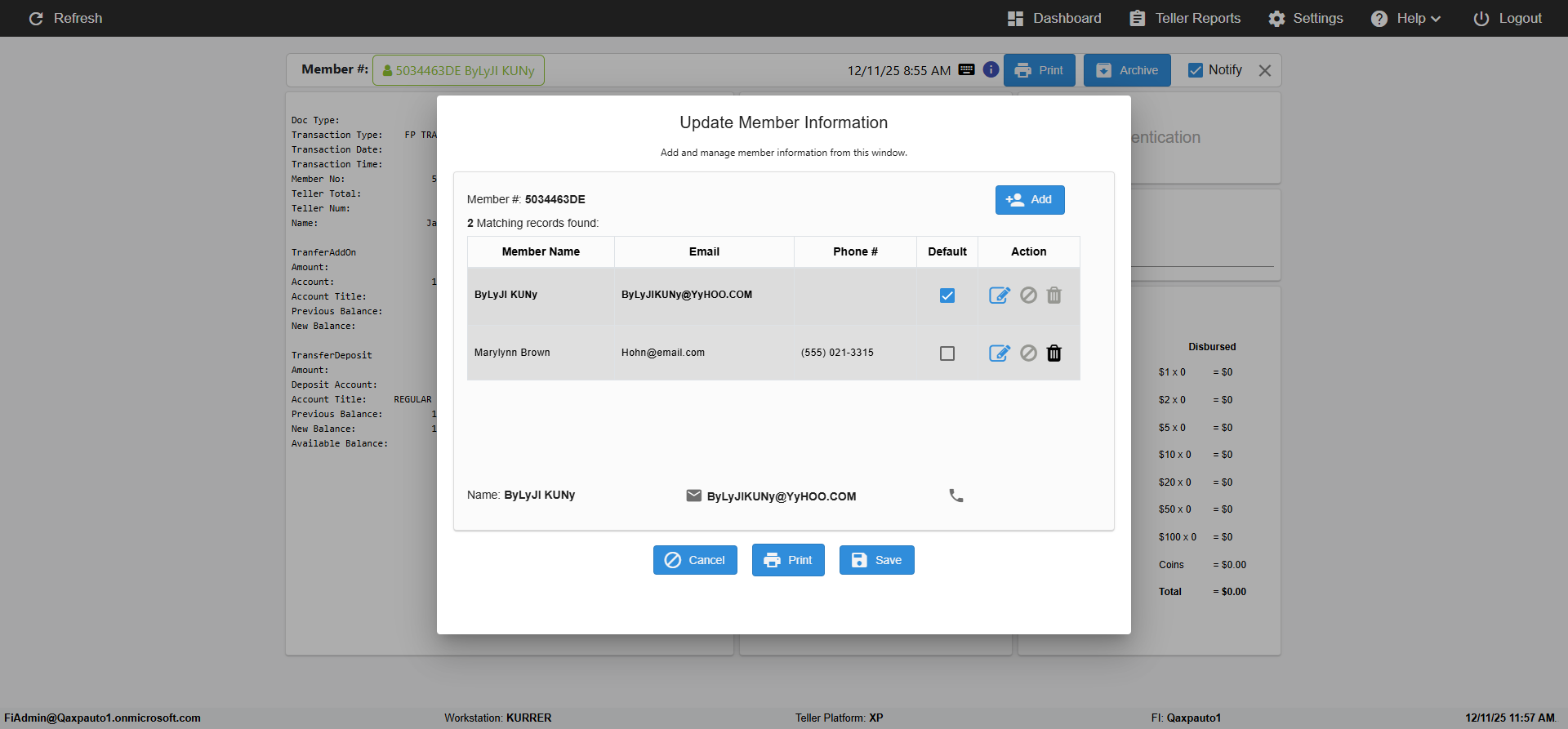Click member number 5034463DE in dialog
Screen dimensions: 1568x729
555,199
